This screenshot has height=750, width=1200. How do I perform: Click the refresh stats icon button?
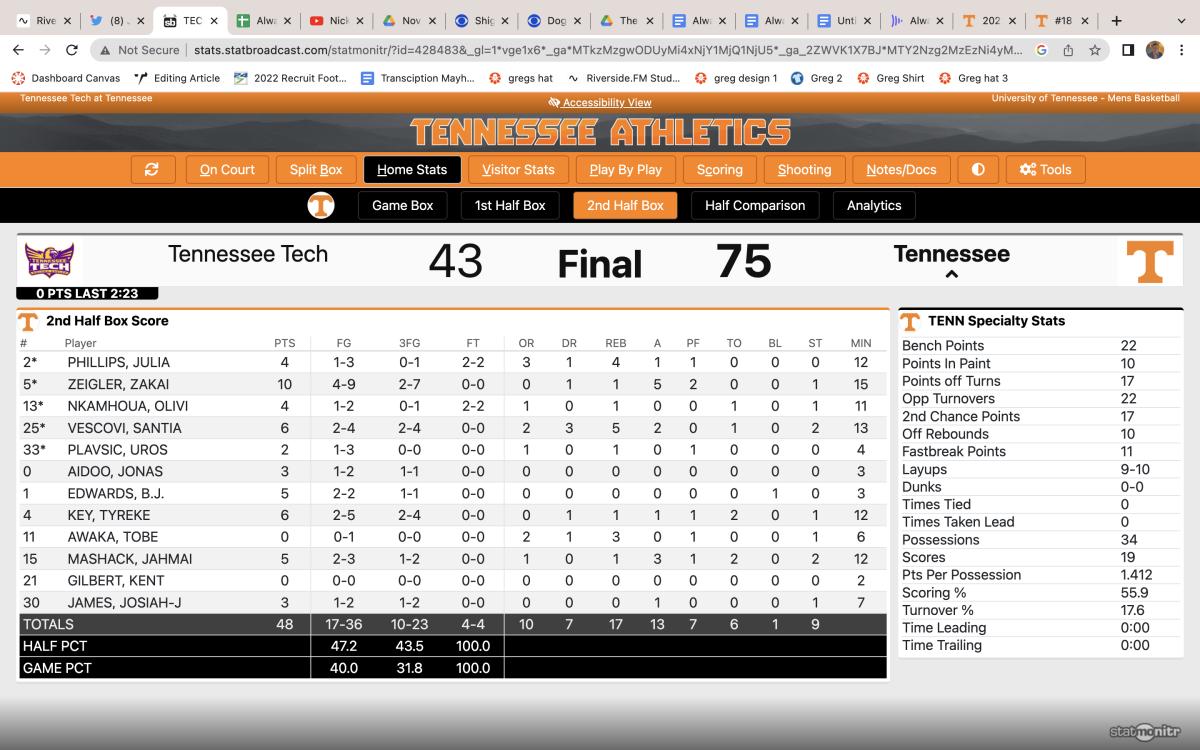(x=152, y=169)
